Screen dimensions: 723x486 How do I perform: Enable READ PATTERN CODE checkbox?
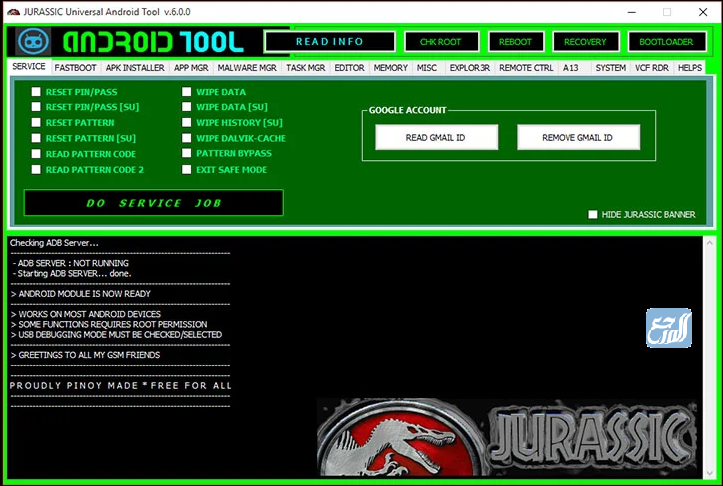click(36, 154)
